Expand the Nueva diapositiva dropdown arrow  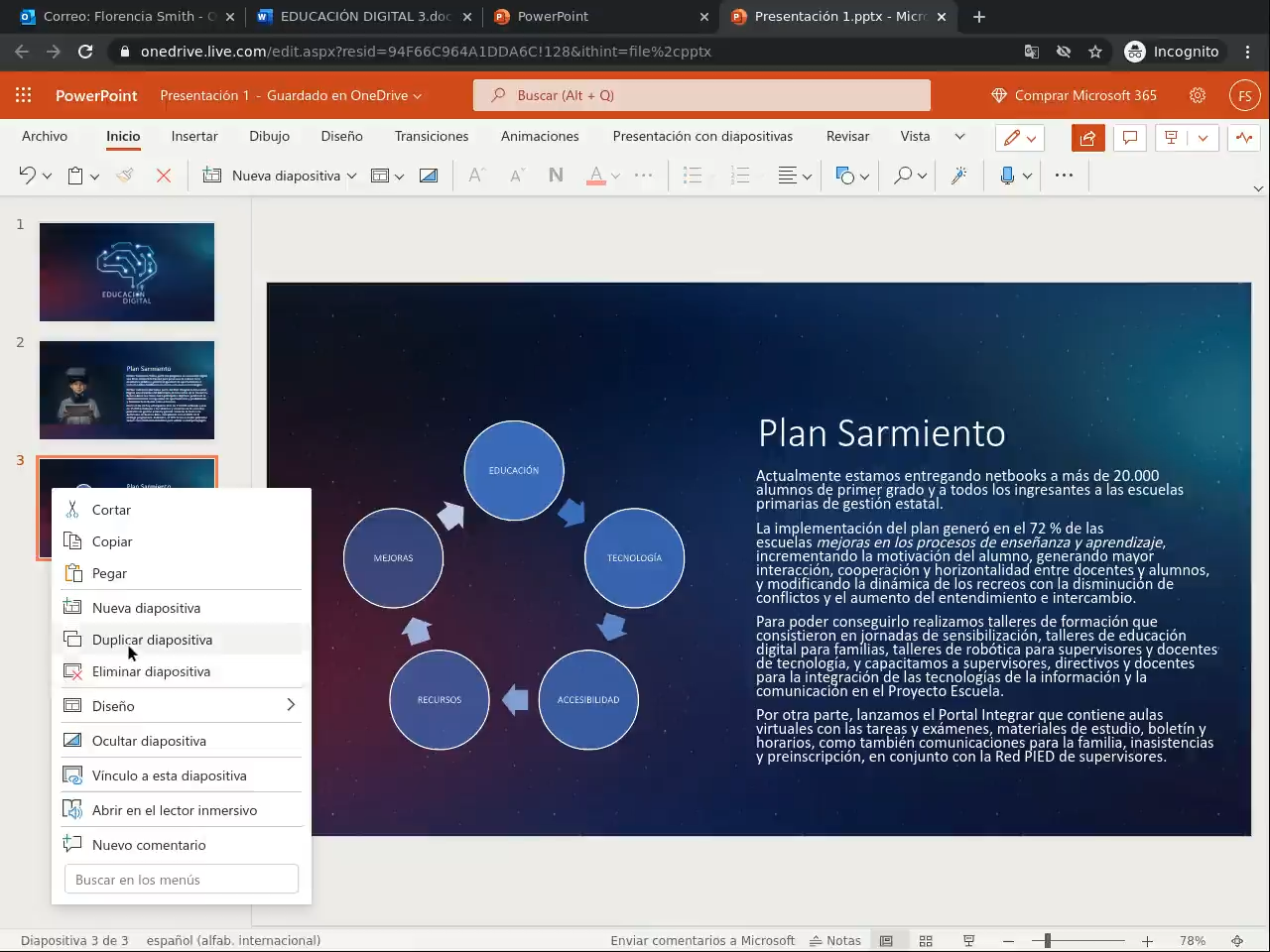tap(351, 177)
